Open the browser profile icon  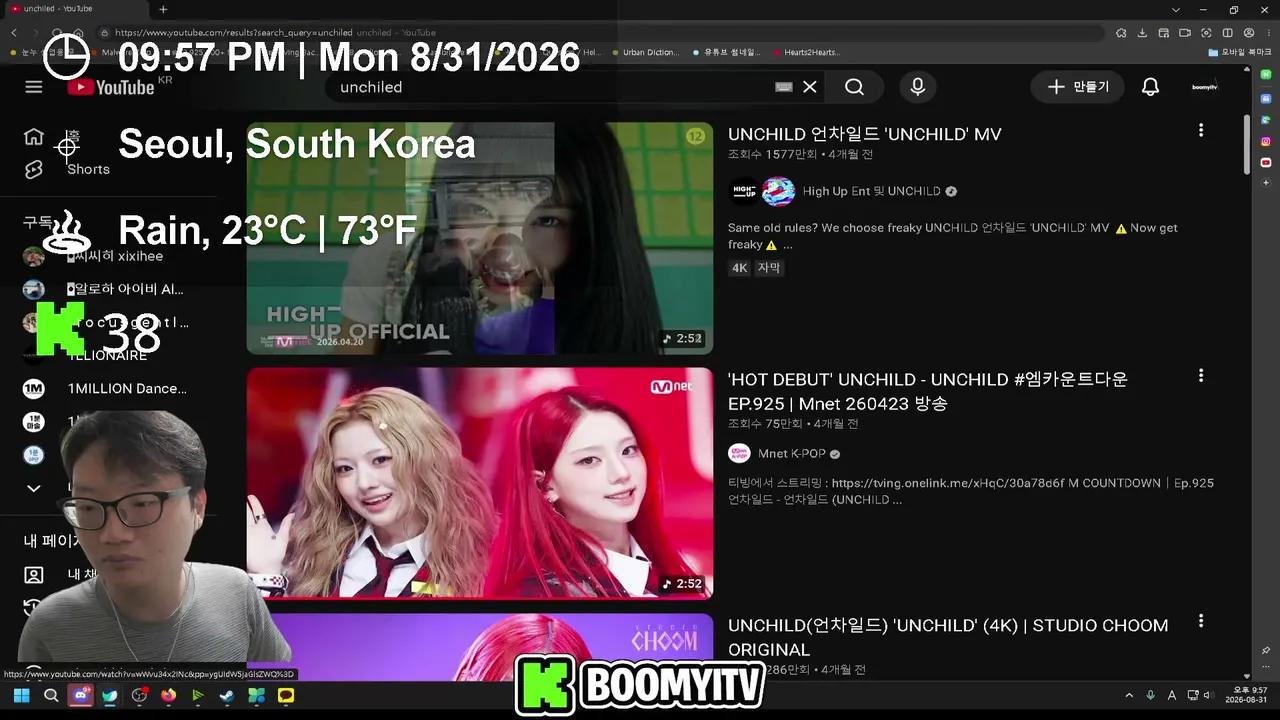(1248, 33)
